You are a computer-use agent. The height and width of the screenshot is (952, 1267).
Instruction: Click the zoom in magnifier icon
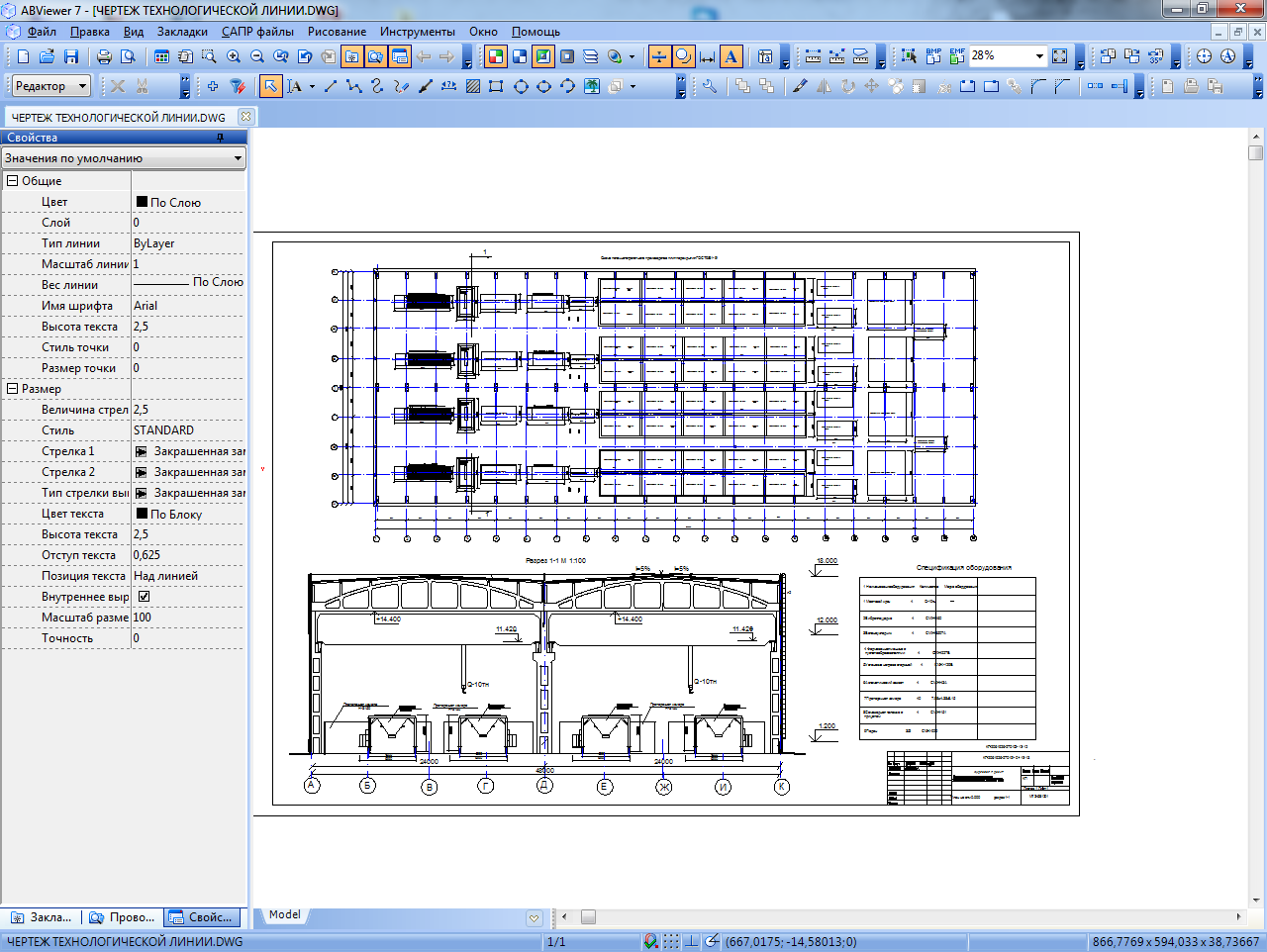click(234, 56)
